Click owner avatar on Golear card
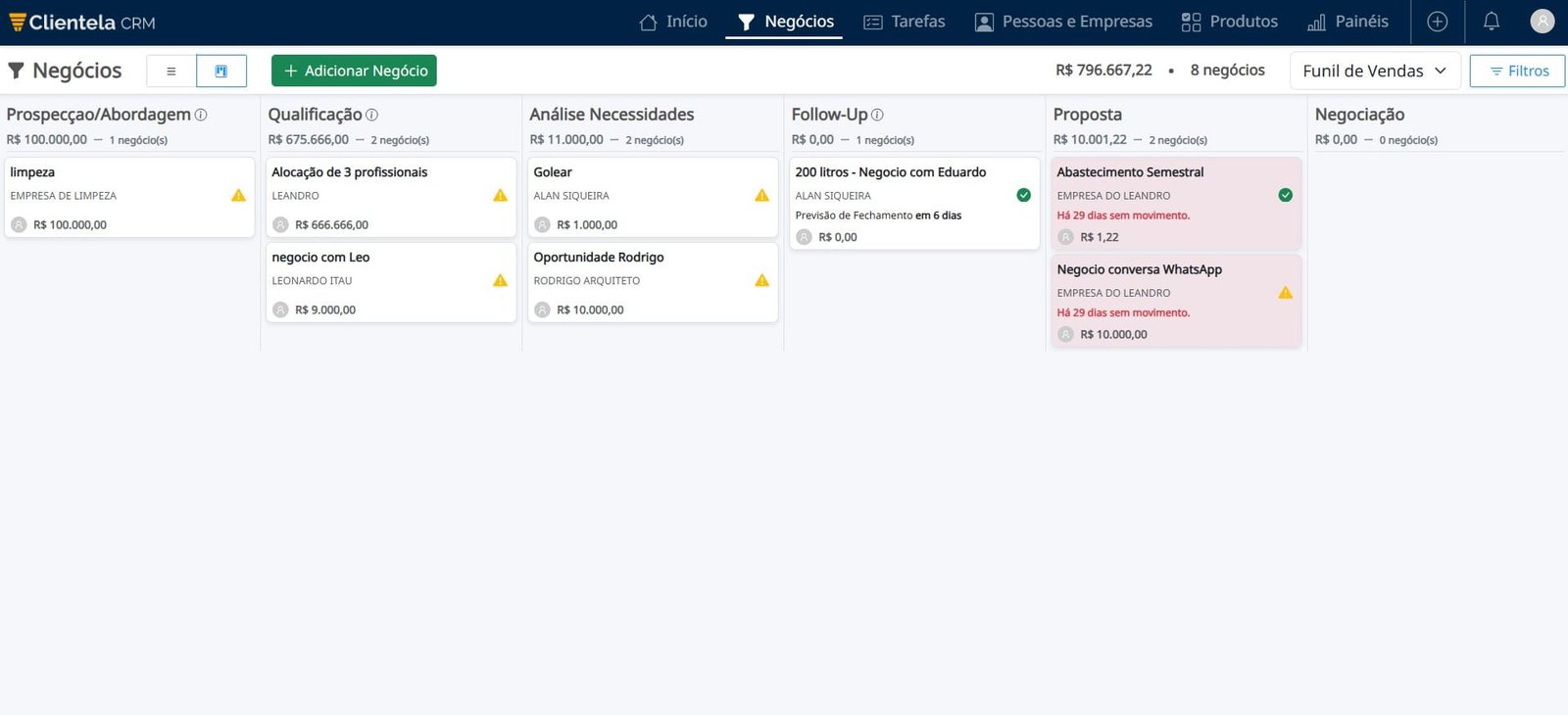This screenshot has height=715, width=1568. tap(542, 224)
